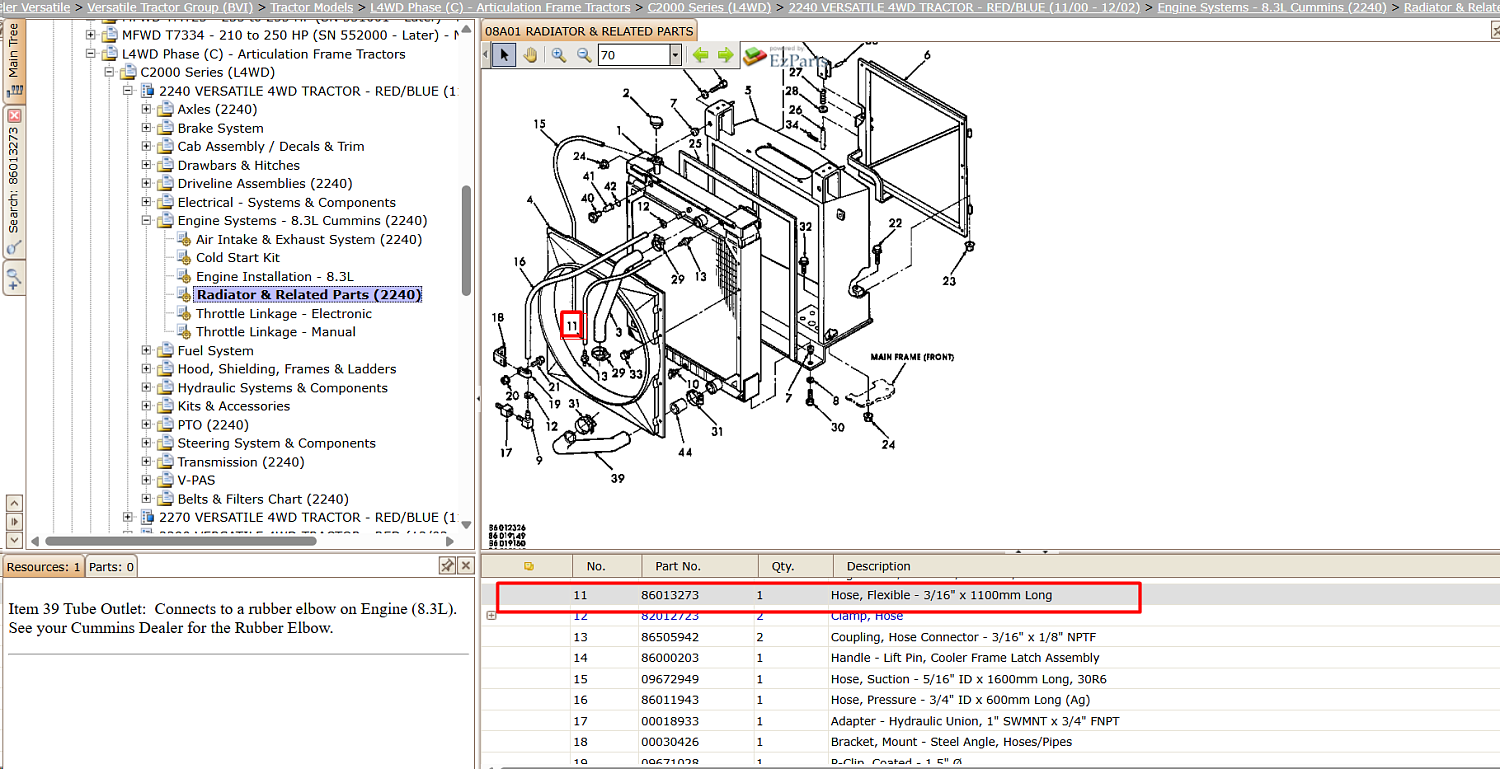Viewport: 1500px width, 769px height.
Task: Expand Electrical - Systems & Components node
Action: pos(146,202)
